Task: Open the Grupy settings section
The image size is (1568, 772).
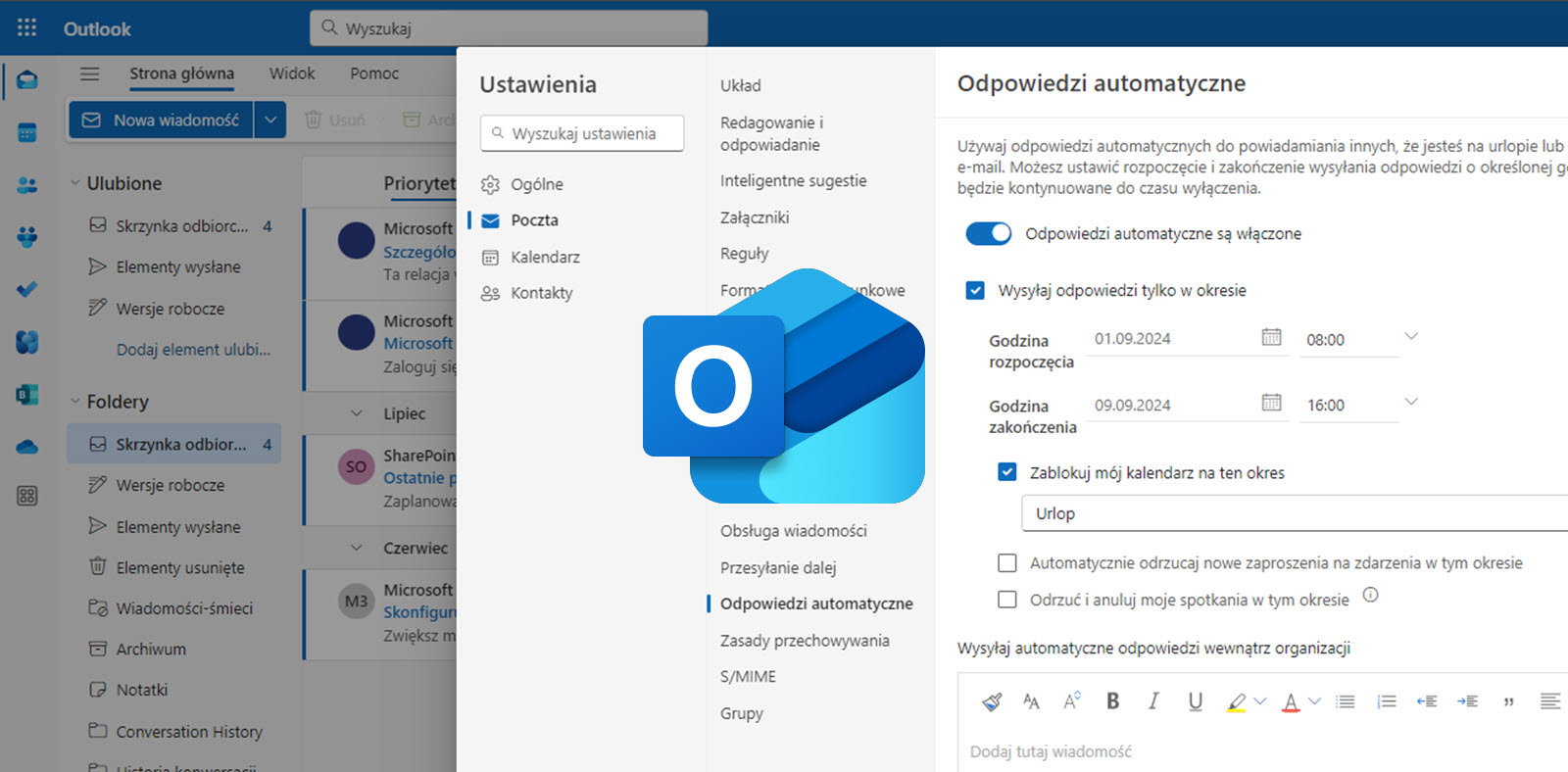Action: [x=741, y=713]
